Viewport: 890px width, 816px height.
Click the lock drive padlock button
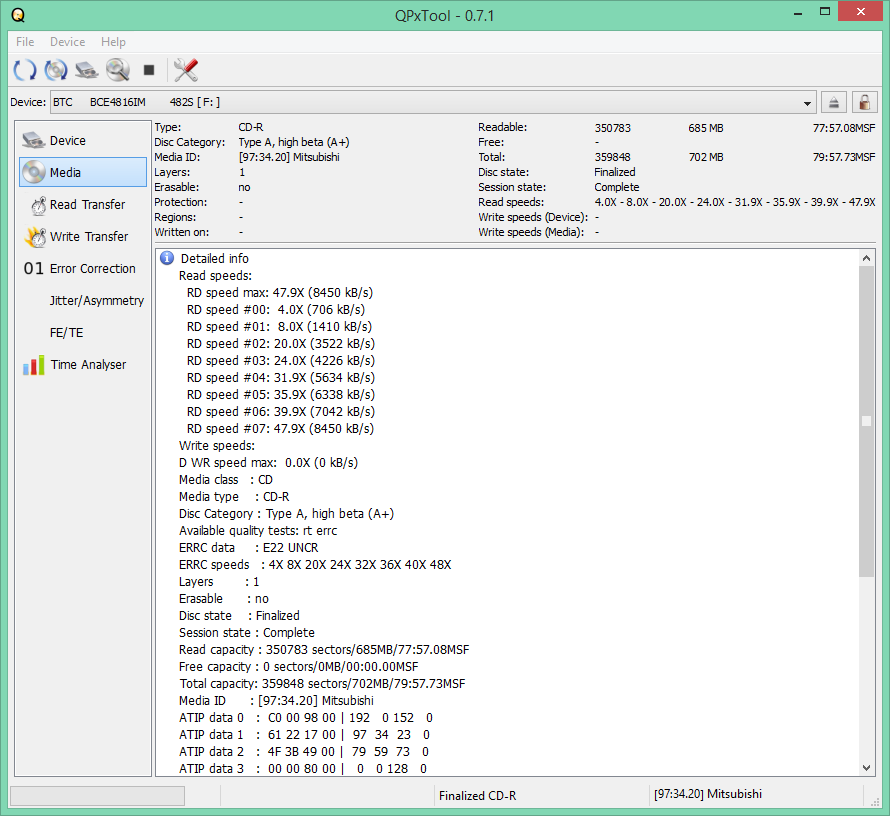[x=864, y=103]
